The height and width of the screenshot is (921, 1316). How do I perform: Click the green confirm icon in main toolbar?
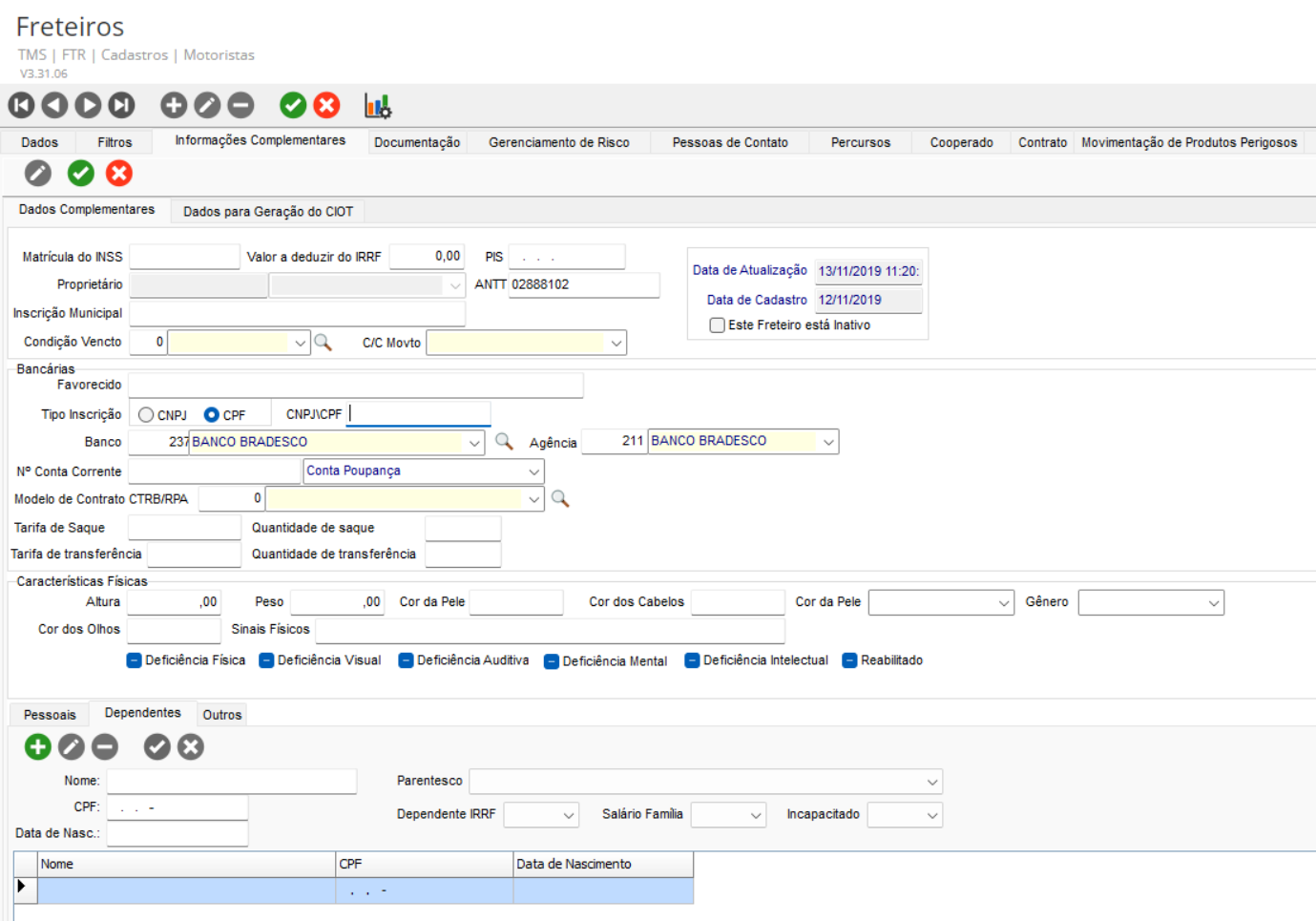coord(293,105)
